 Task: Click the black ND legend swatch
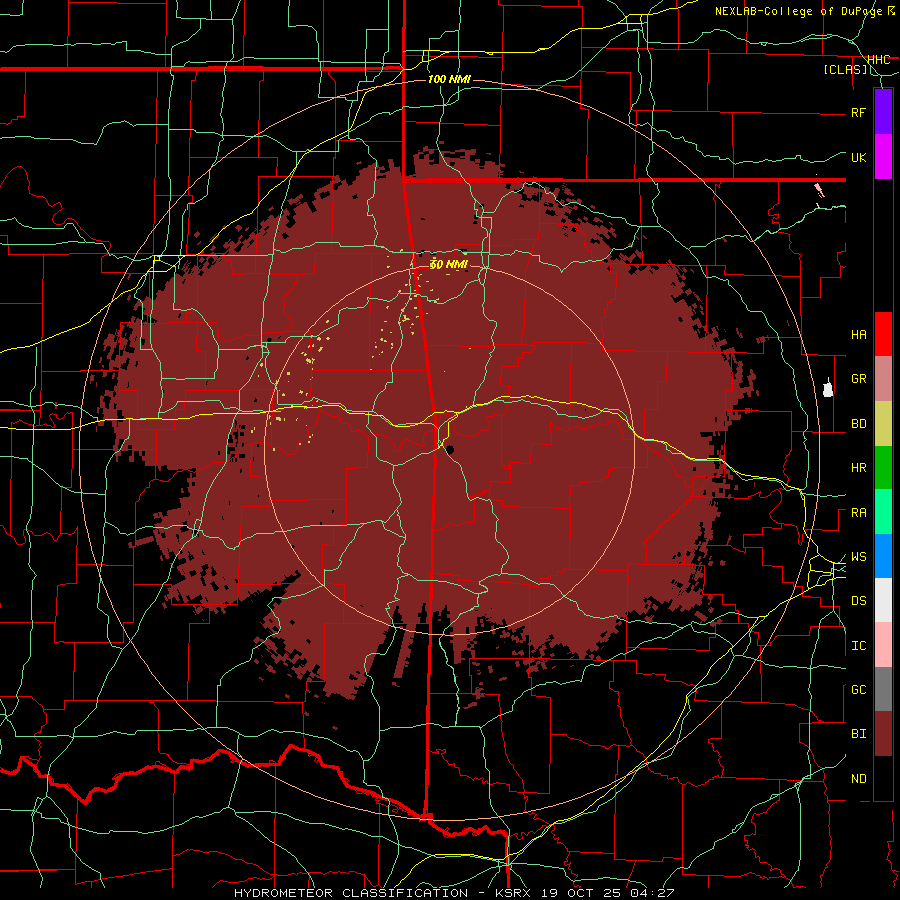(883, 778)
